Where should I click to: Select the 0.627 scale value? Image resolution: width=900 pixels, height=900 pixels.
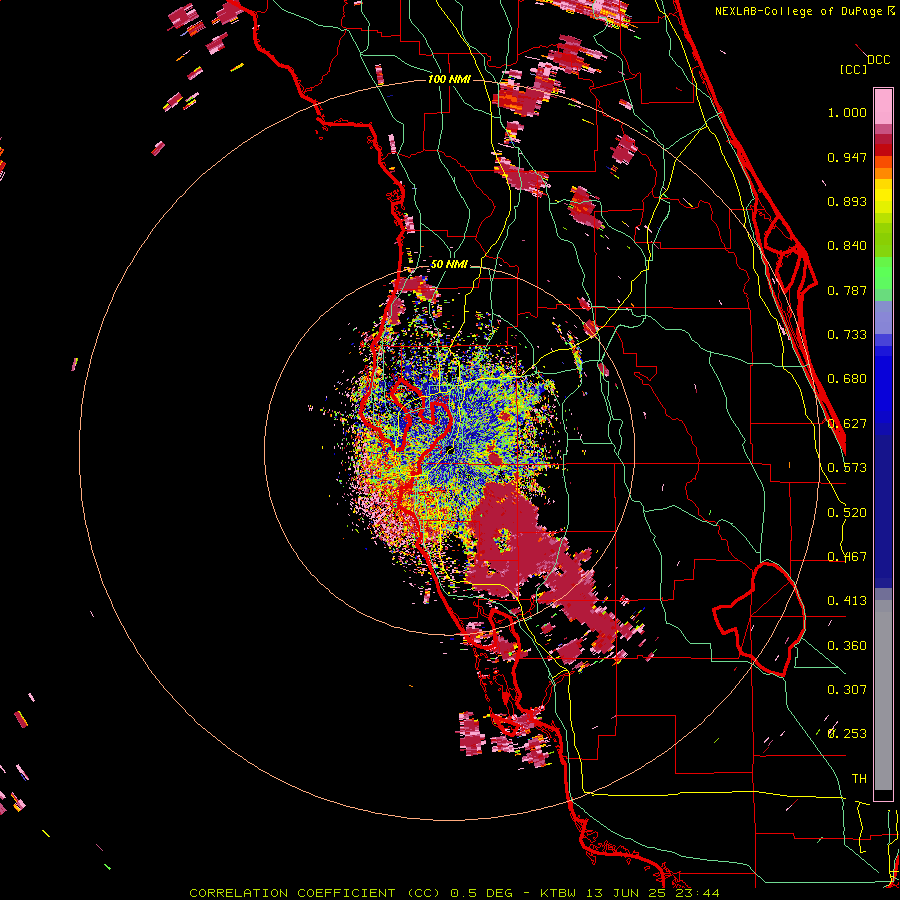[x=847, y=424]
